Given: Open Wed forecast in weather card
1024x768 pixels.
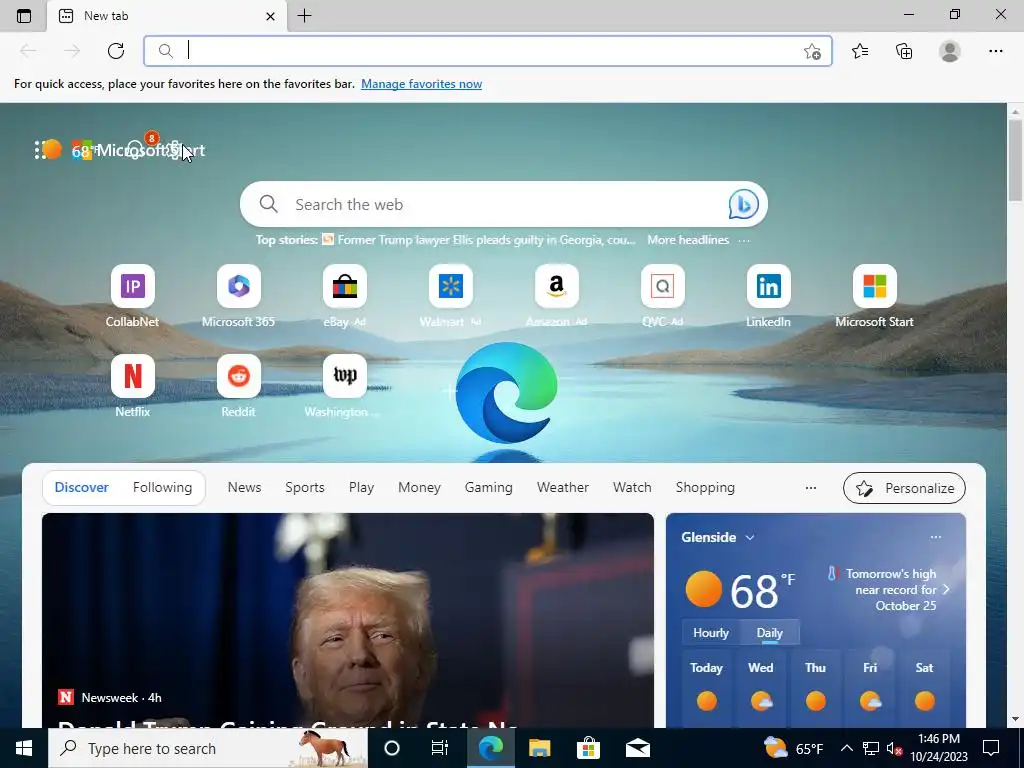Looking at the screenshot, I should pos(761,689).
